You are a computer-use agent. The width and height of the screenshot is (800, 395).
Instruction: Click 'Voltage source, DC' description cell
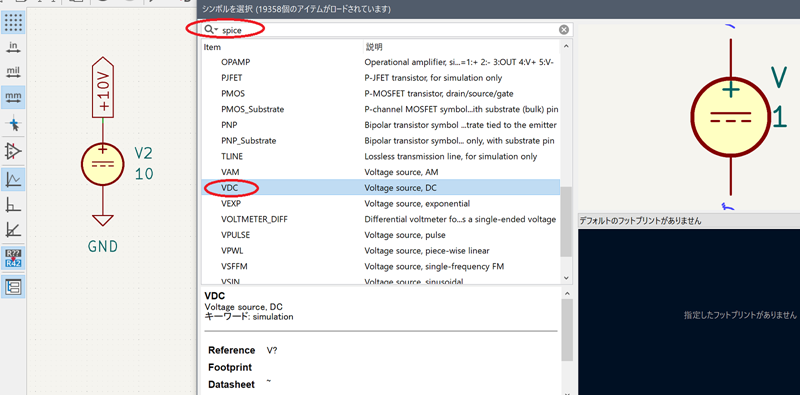click(401, 188)
